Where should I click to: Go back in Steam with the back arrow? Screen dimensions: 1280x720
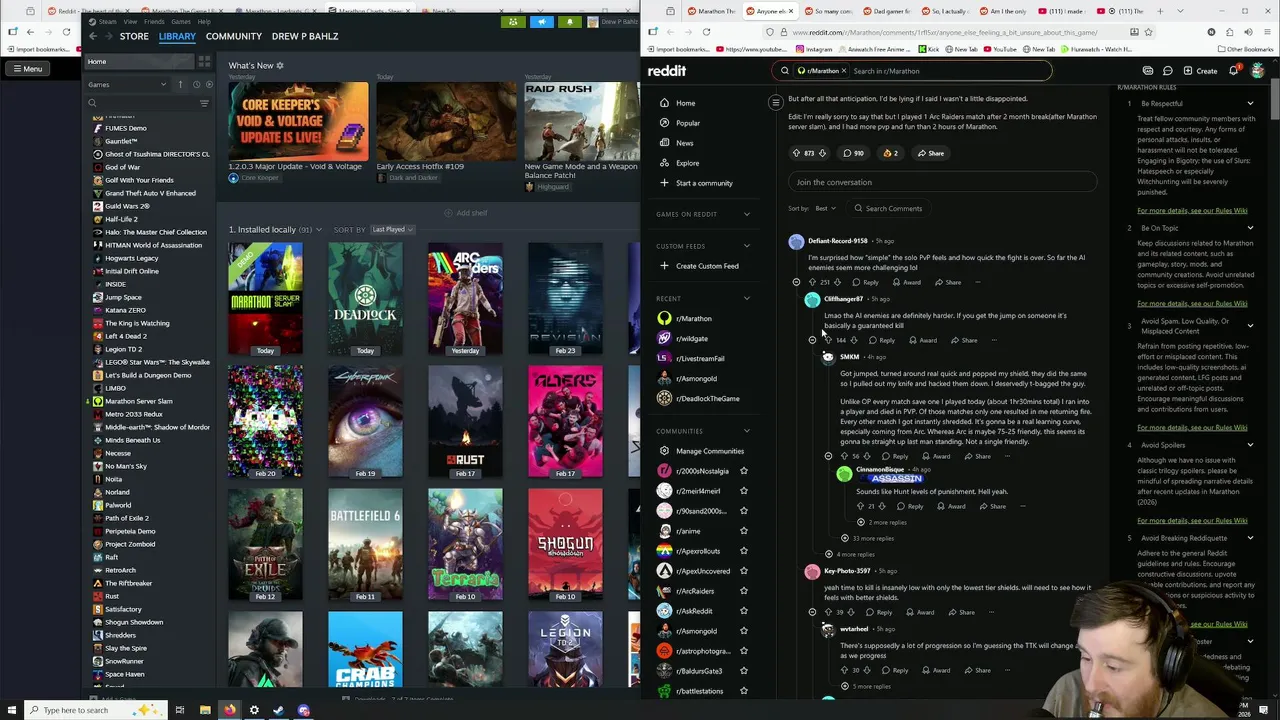(93, 36)
